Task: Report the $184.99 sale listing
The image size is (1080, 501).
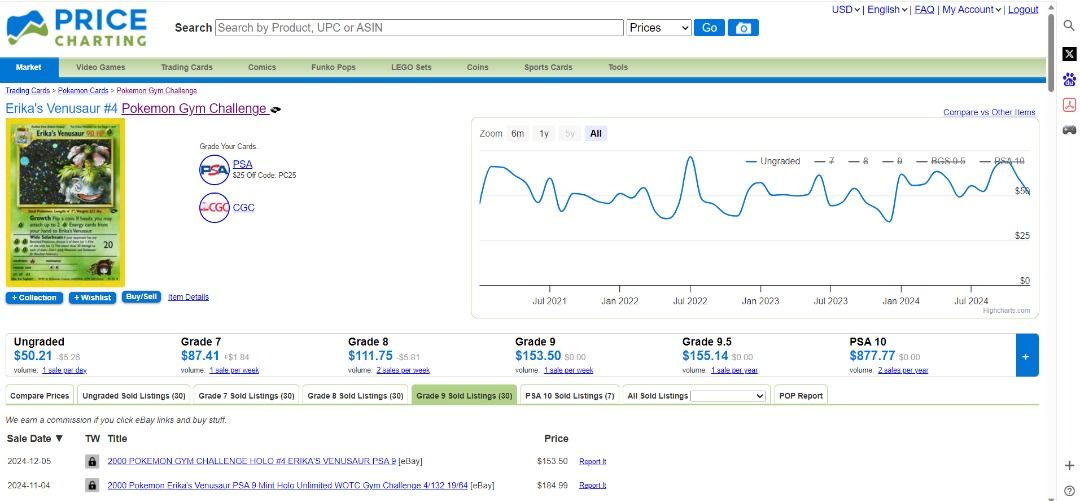Action: (x=592, y=486)
